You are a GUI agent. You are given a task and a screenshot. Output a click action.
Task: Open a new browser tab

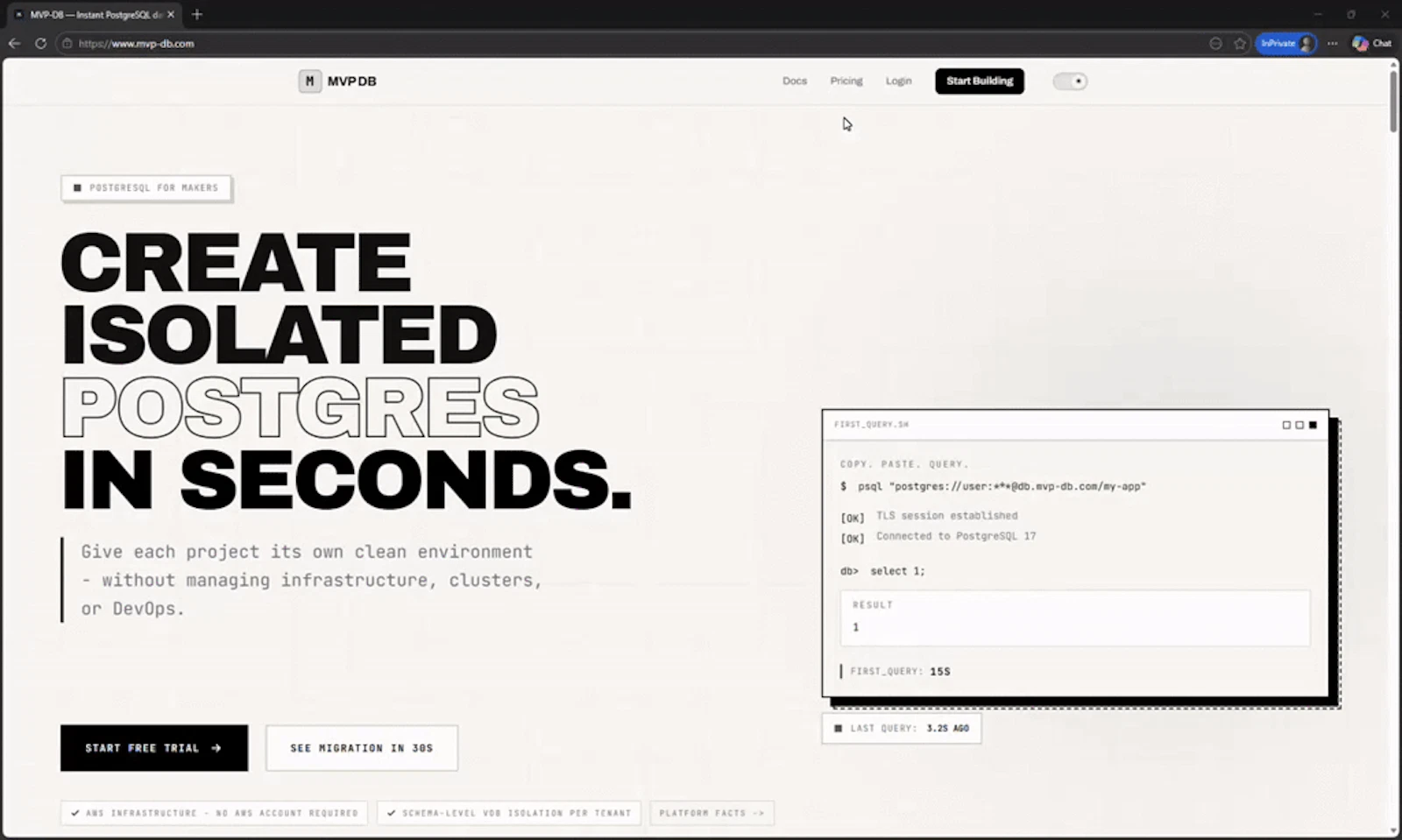197,14
